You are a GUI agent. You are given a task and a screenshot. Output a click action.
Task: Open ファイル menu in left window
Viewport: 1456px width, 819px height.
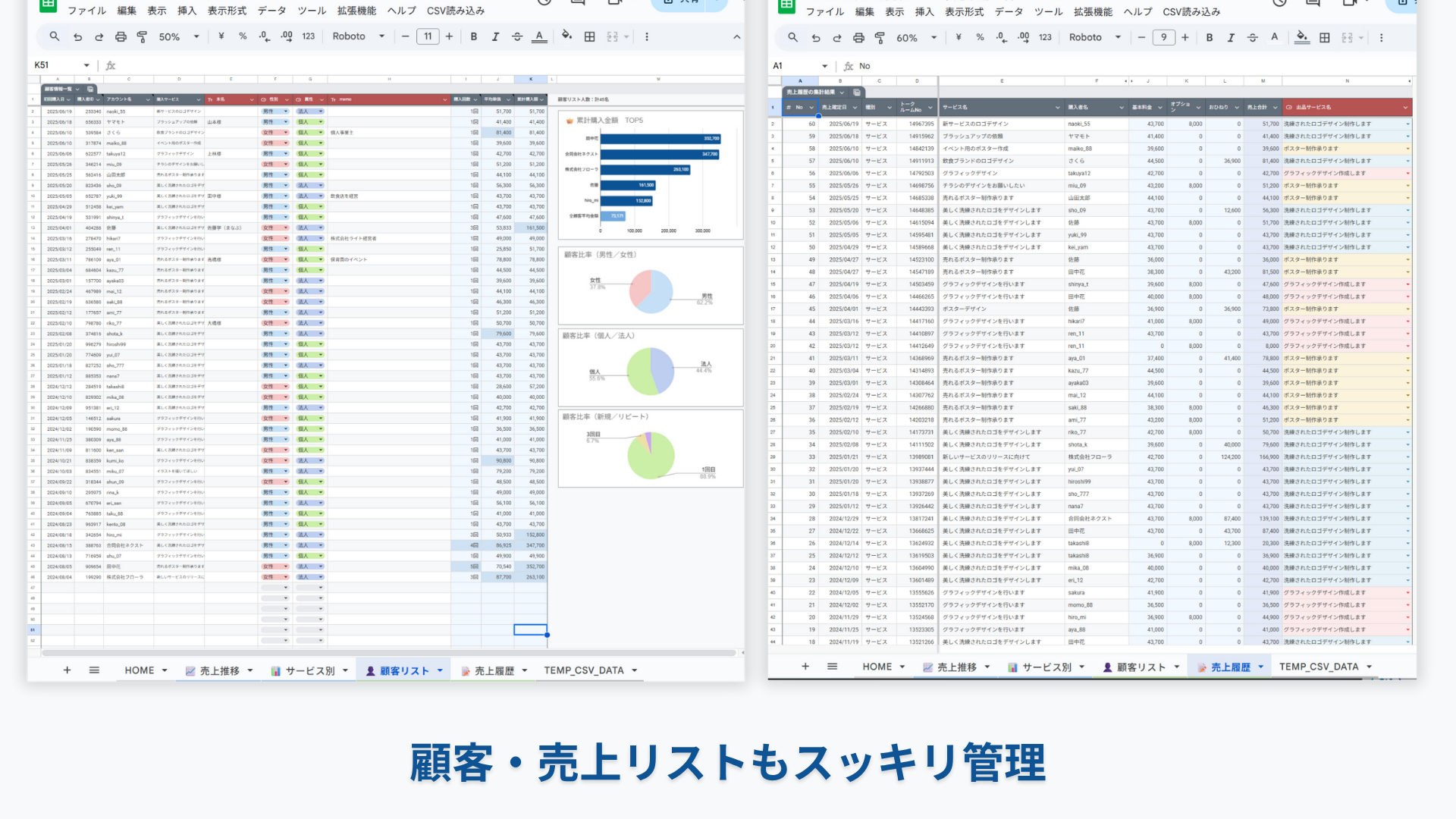(86, 11)
